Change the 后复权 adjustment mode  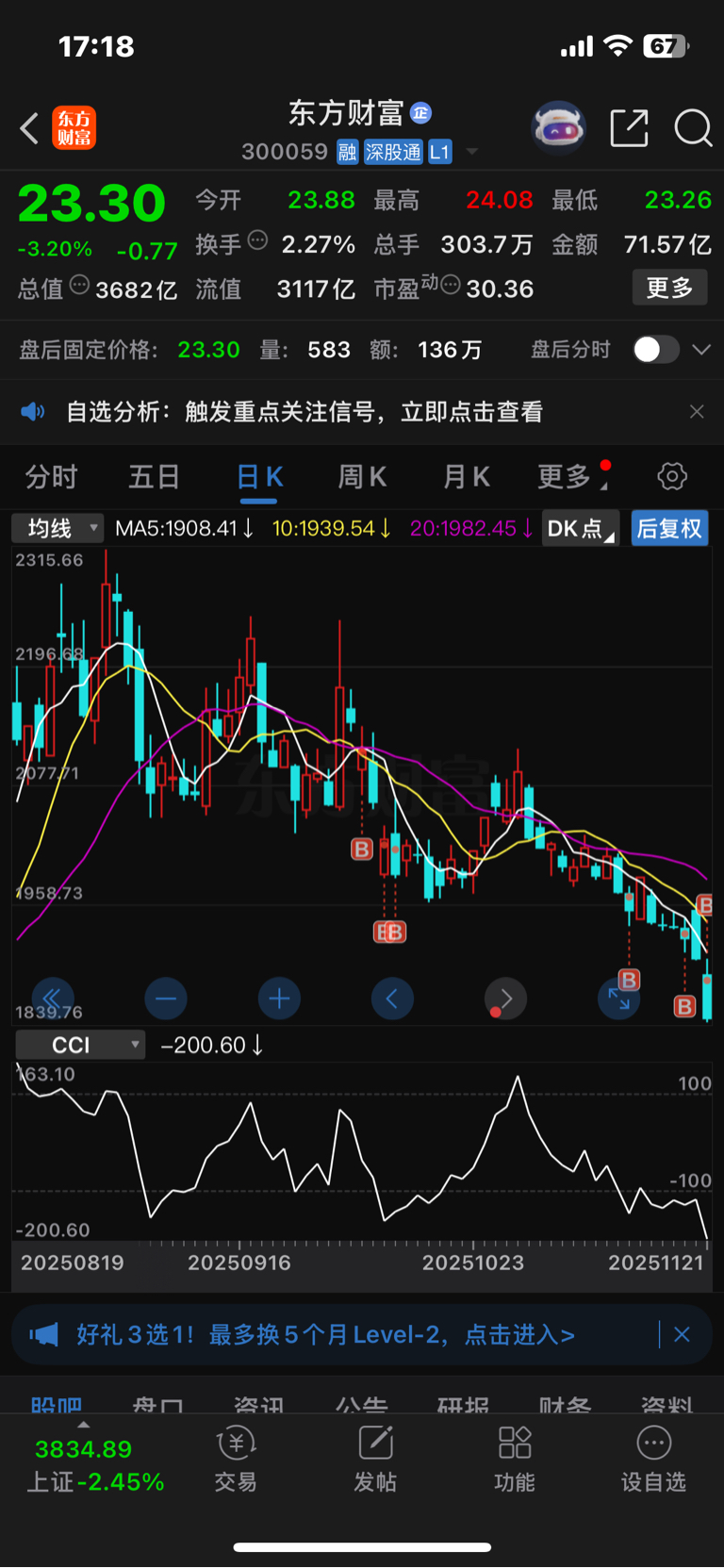pos(669,528)
